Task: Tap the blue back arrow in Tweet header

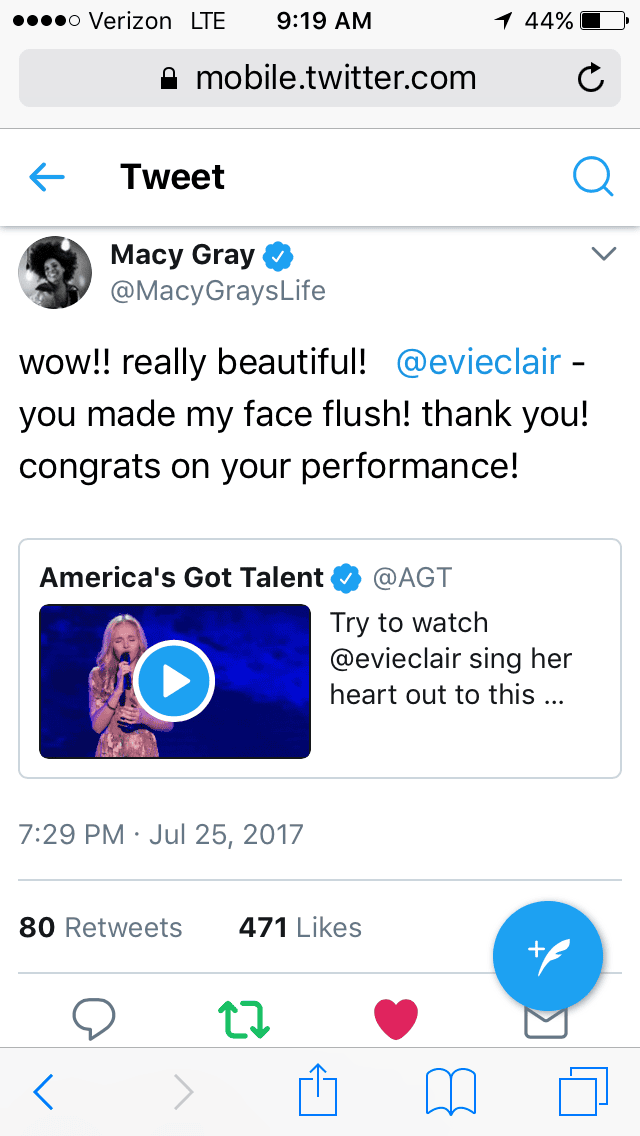Action: click(x=47, y=178)
